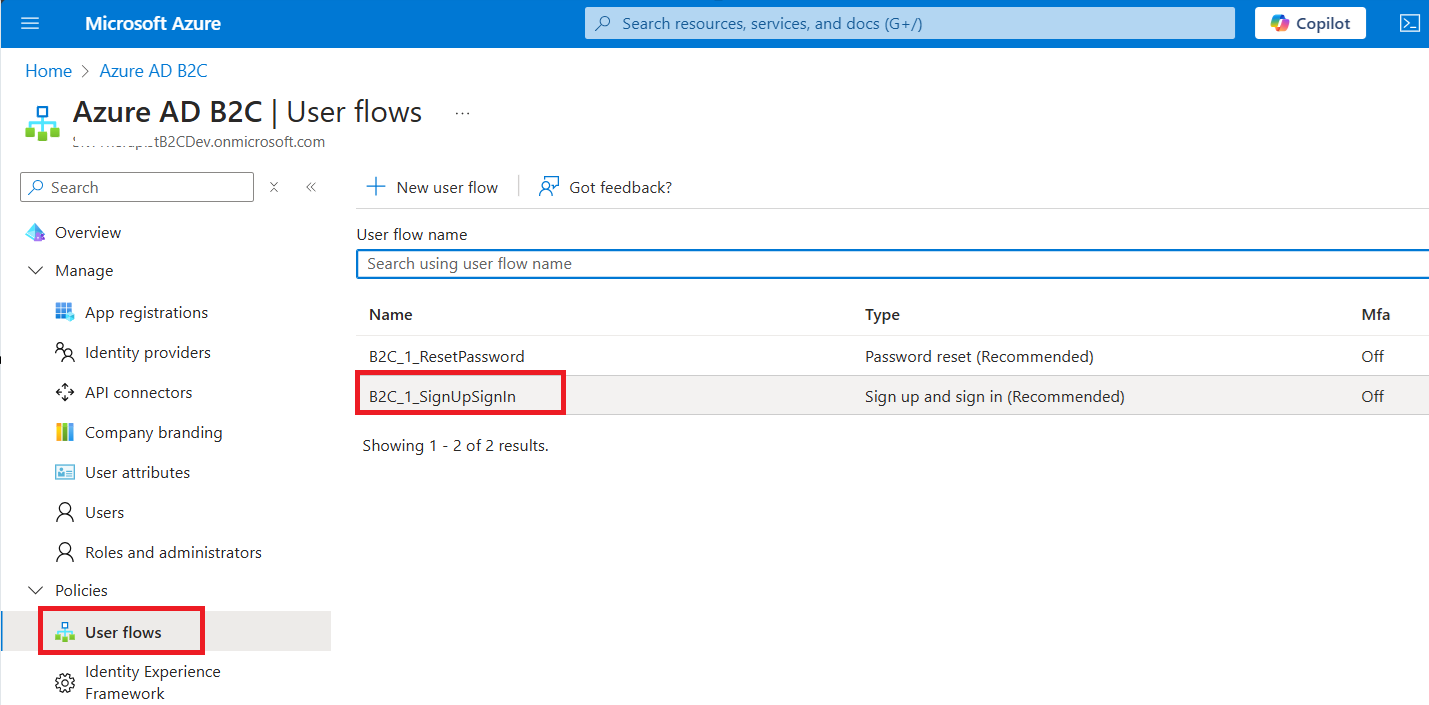The height and width of the screenshot is (705, 1429).
Task: Navigate to Home in the breadcrumb
Action: point(48,71)
